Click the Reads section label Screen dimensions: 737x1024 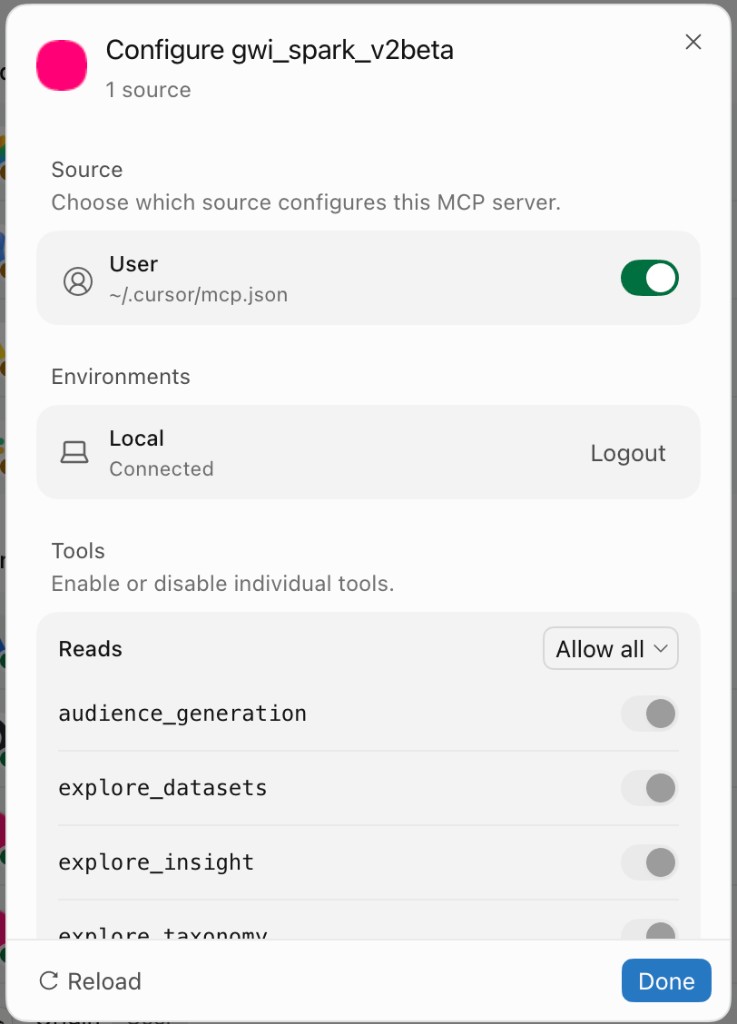90,648
